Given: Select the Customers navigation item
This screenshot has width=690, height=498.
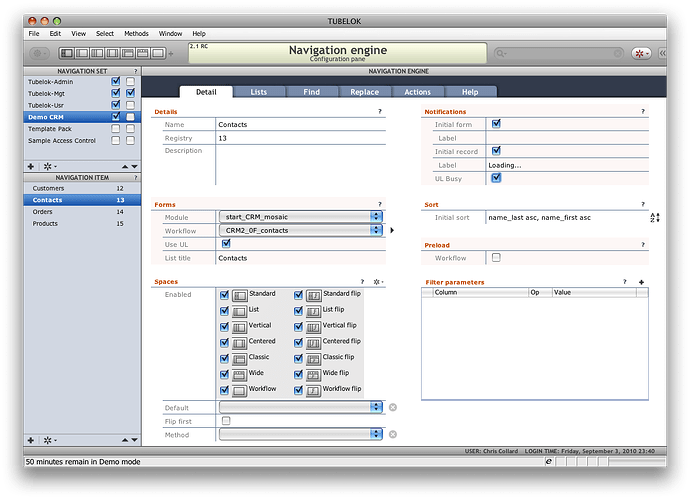Looking at the screenshot, I should [x=82, y=188].
